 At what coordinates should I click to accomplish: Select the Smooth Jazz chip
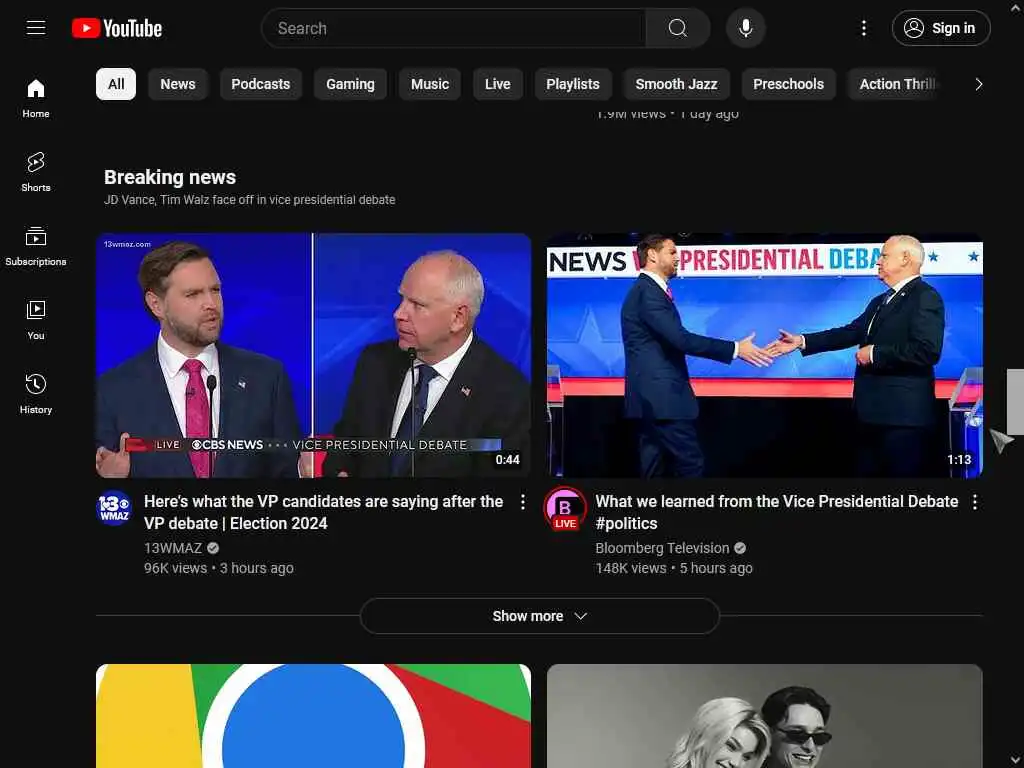tap(677, 84)
